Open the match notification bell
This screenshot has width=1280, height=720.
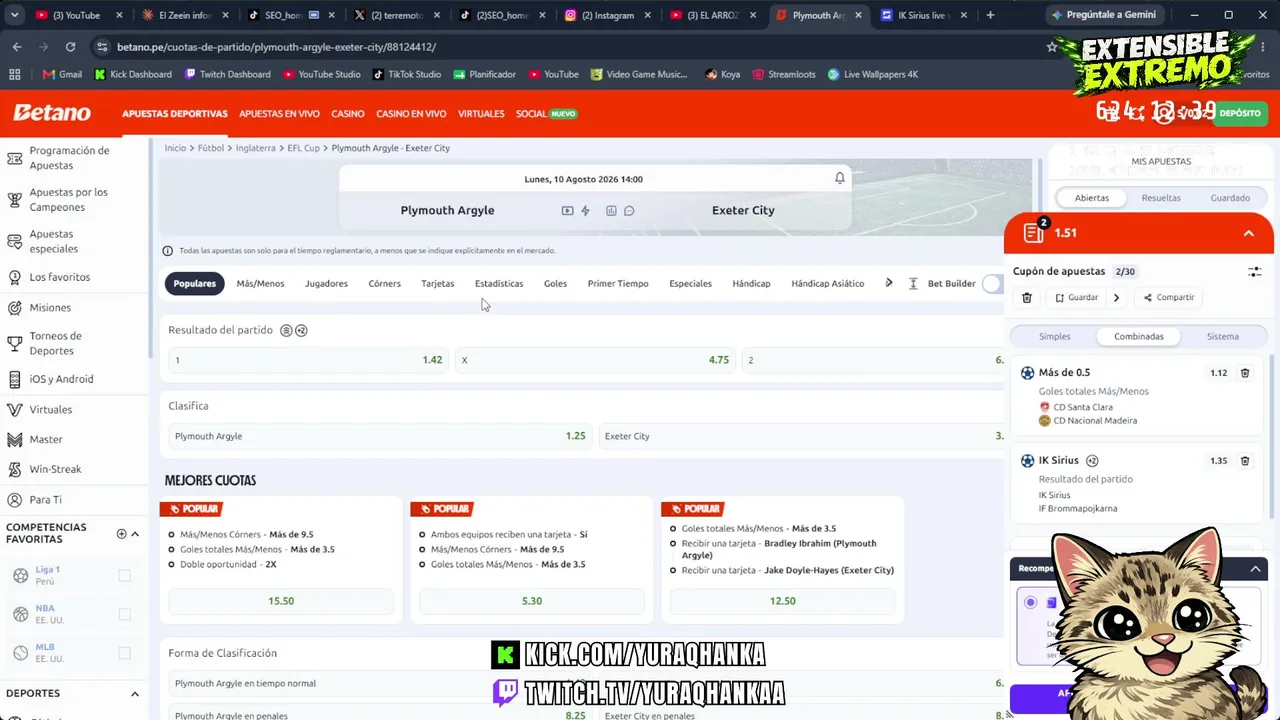(840, 178)
